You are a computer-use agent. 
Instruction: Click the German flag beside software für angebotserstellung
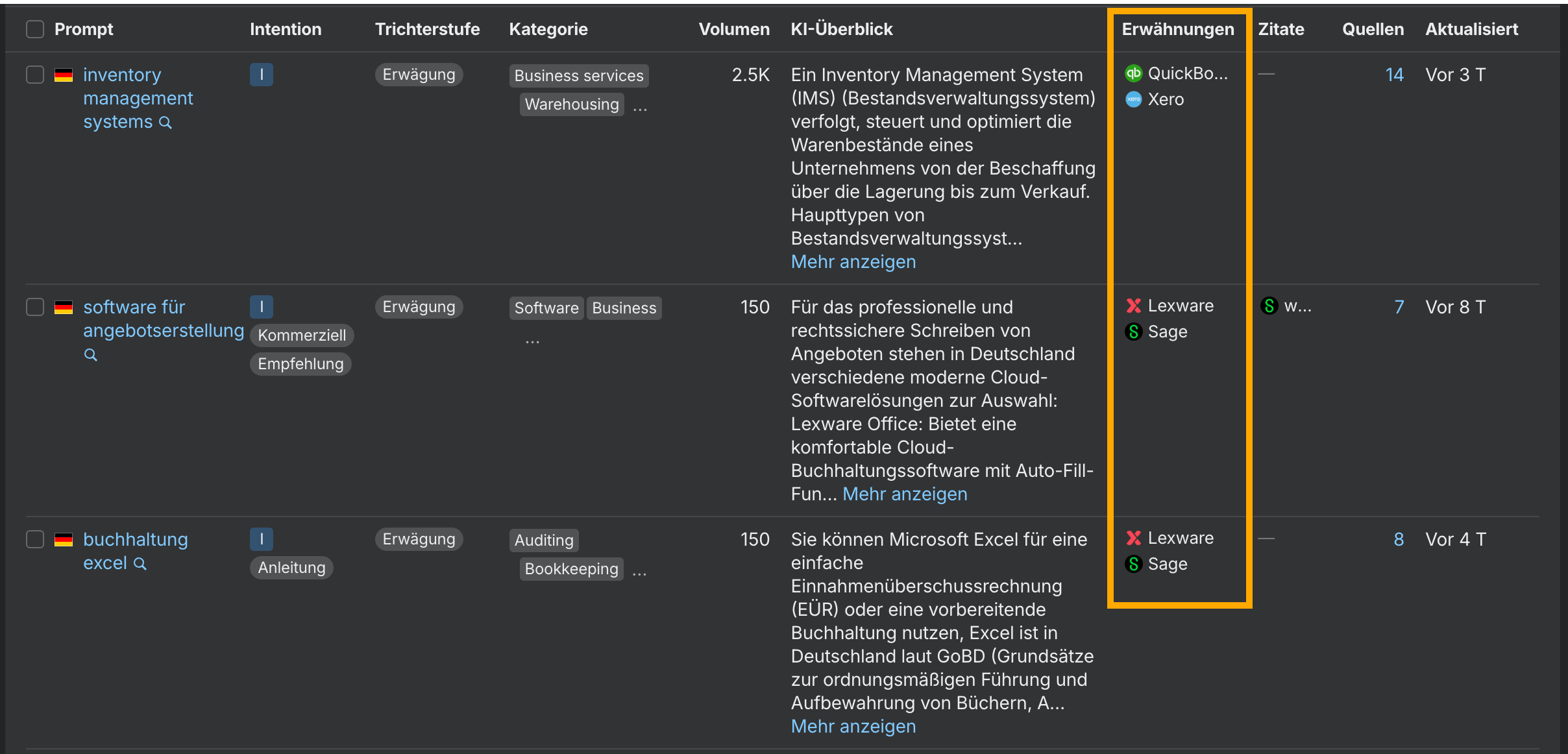pos(64,308)
